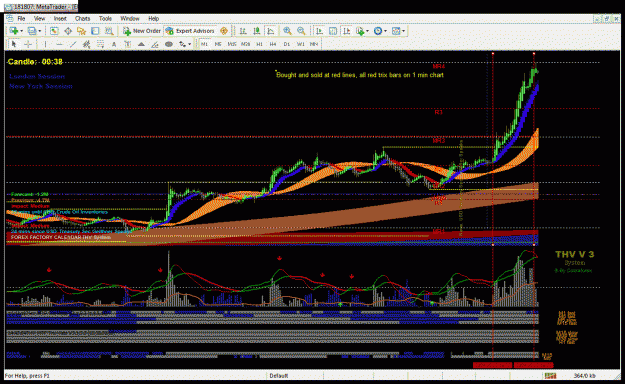Switch chart to bar chart style

(x=243, y=31)
